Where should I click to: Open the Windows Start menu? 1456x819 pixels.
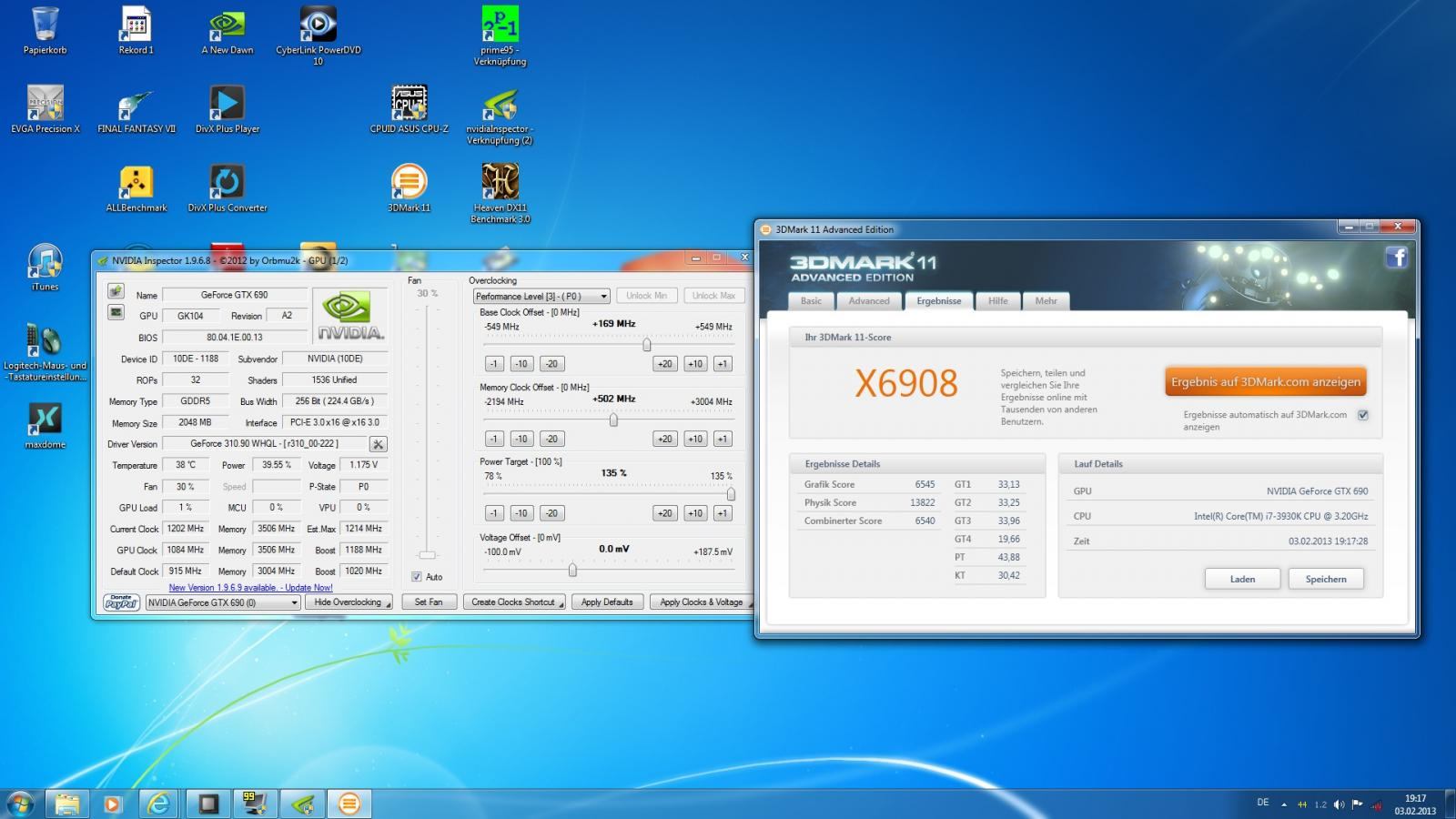[x=20, y=804]
